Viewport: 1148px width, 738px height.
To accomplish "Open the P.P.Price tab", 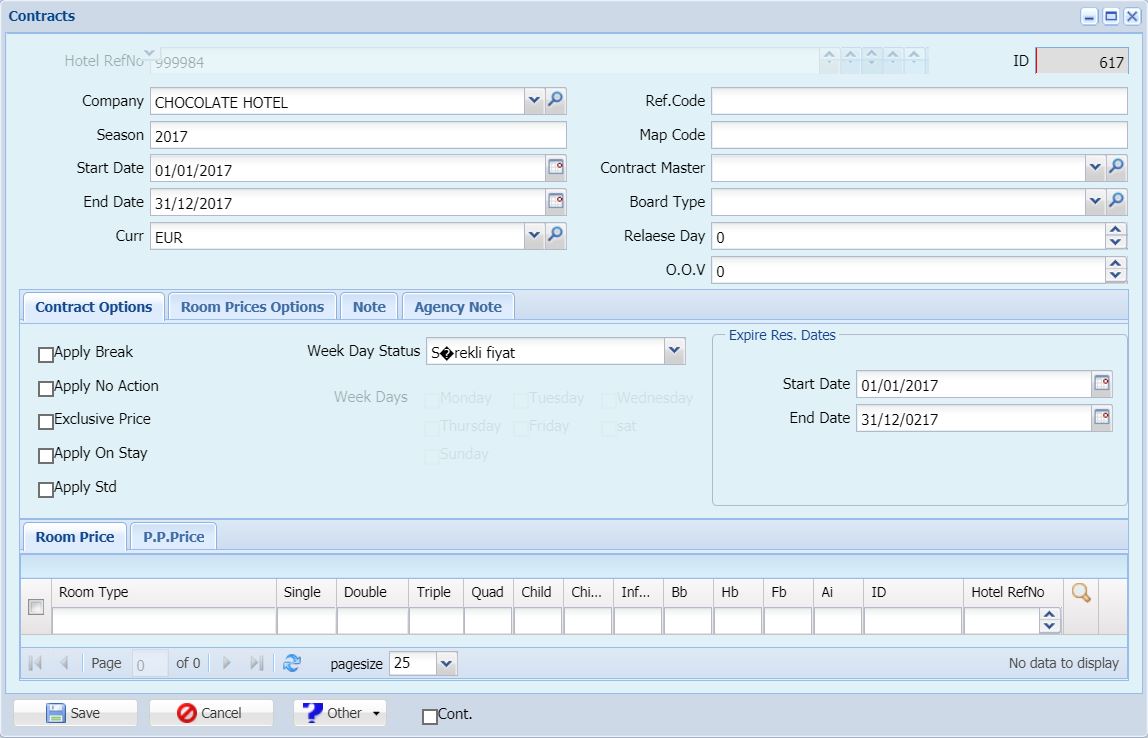I will point(174,537).
